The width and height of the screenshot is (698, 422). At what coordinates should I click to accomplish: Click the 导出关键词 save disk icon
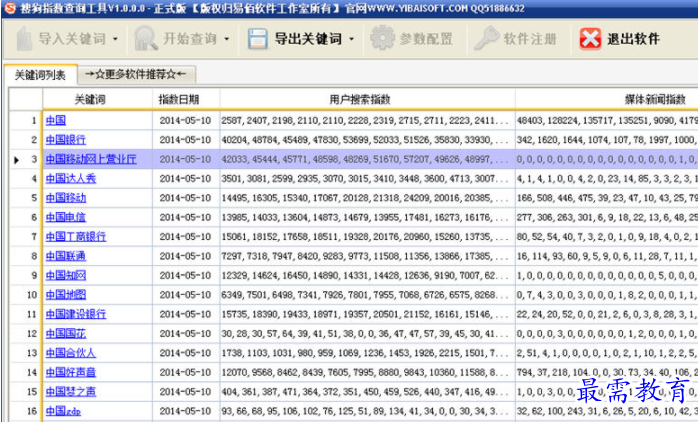coord(258,40)
